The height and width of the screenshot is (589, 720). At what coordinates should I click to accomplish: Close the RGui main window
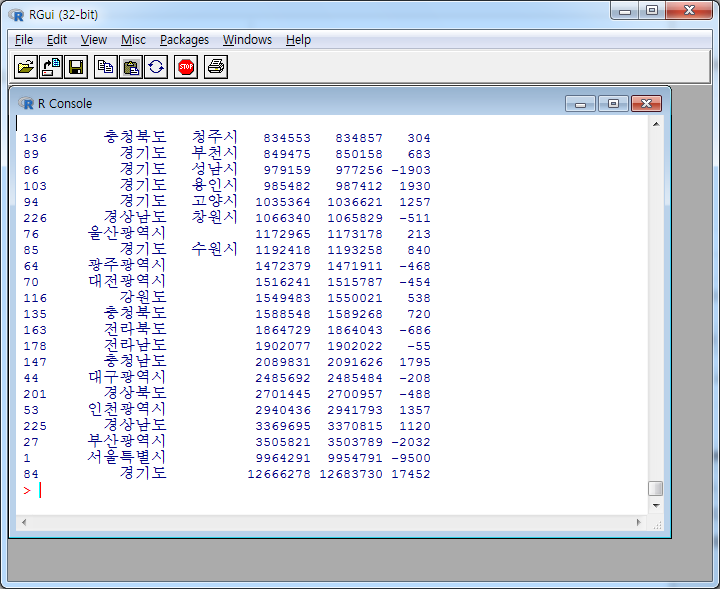(x=689, y=11)
